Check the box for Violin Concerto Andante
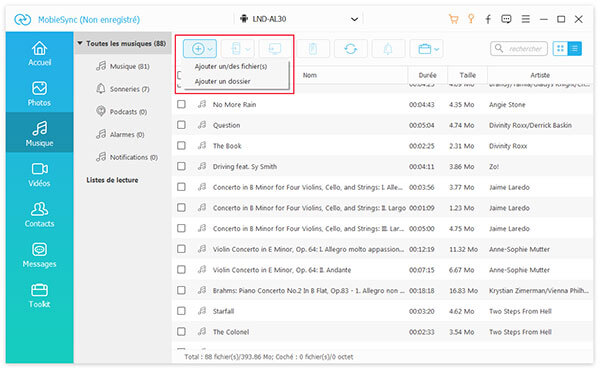The width and height of the screenshot is (600, 370). point(181,269)
